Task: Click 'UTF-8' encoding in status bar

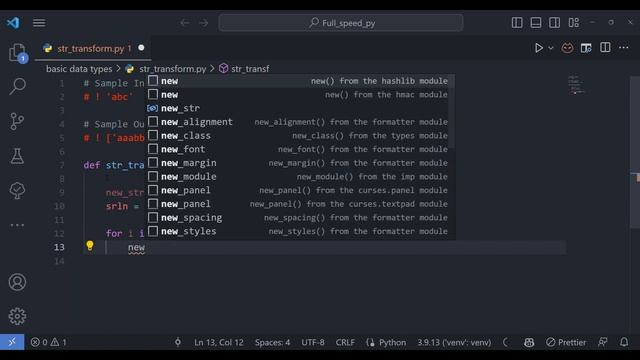Action: [x=313, y=342]
